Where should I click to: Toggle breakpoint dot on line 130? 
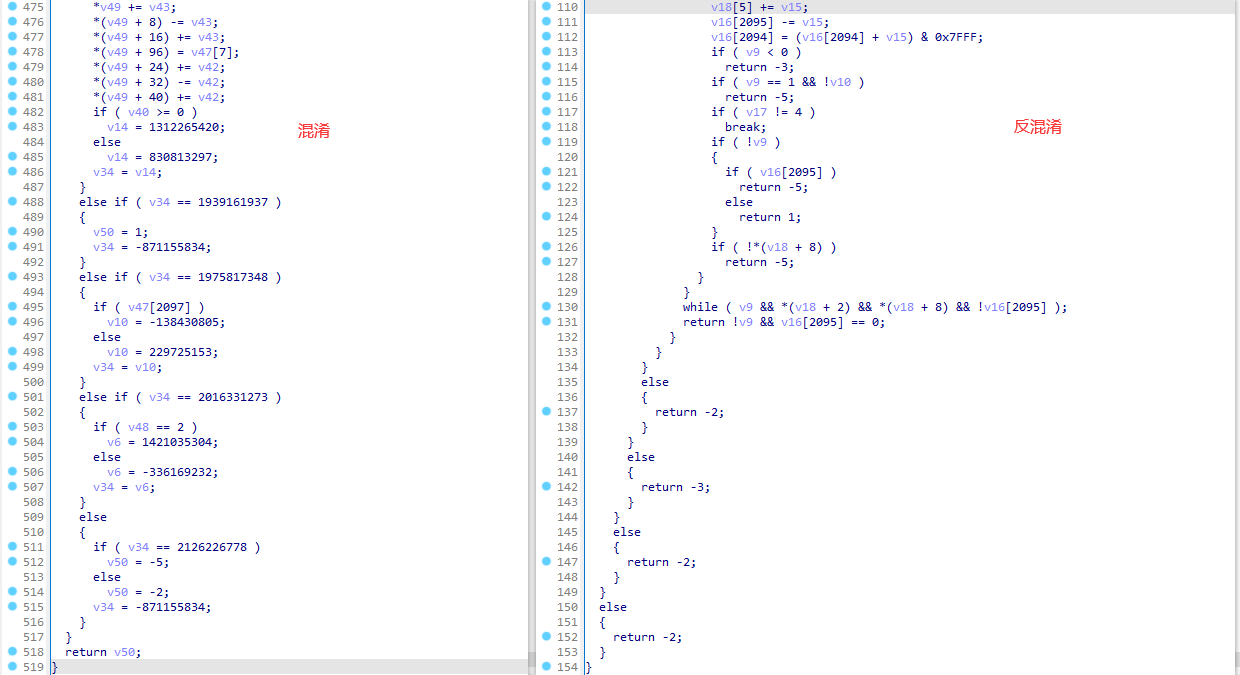[x=546, y=307]
